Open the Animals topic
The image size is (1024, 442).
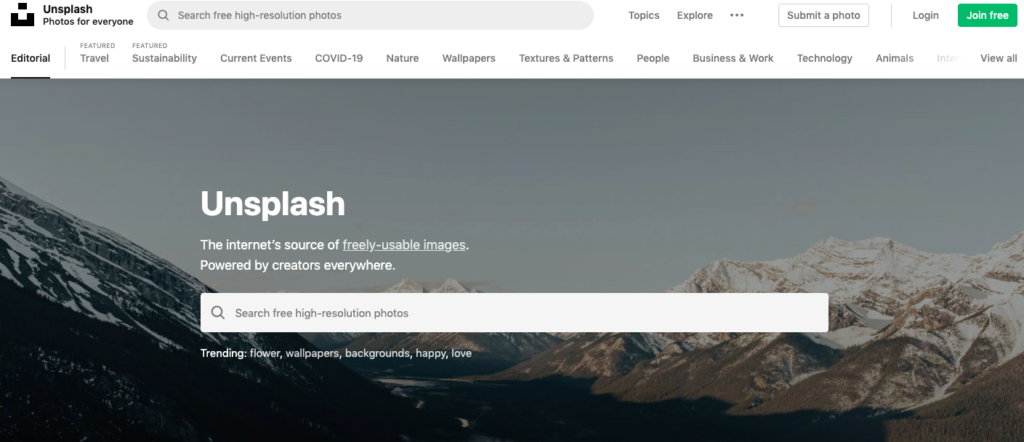895,58
